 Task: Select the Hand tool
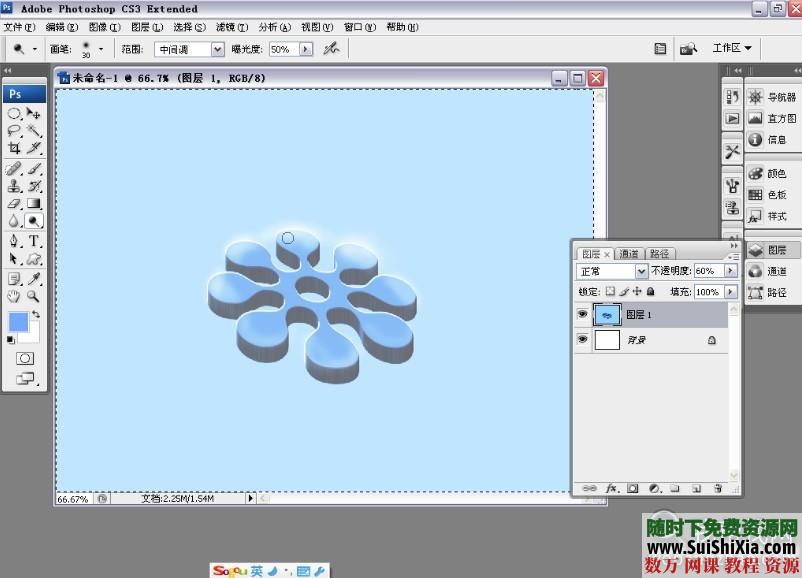tap(15, 296)
